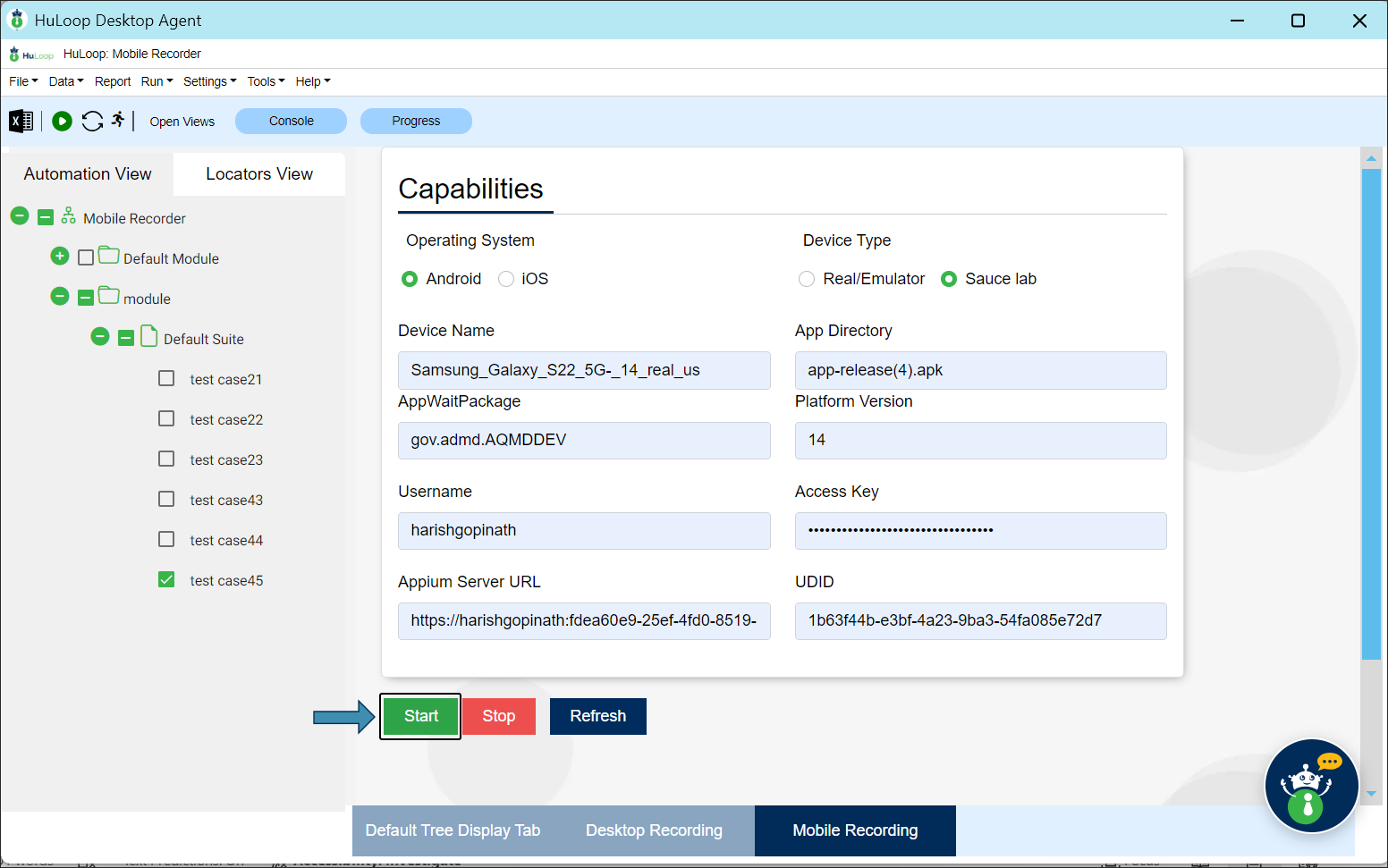Open the Help menu dropdown
1388x868 pixels.
coord(313,81)
